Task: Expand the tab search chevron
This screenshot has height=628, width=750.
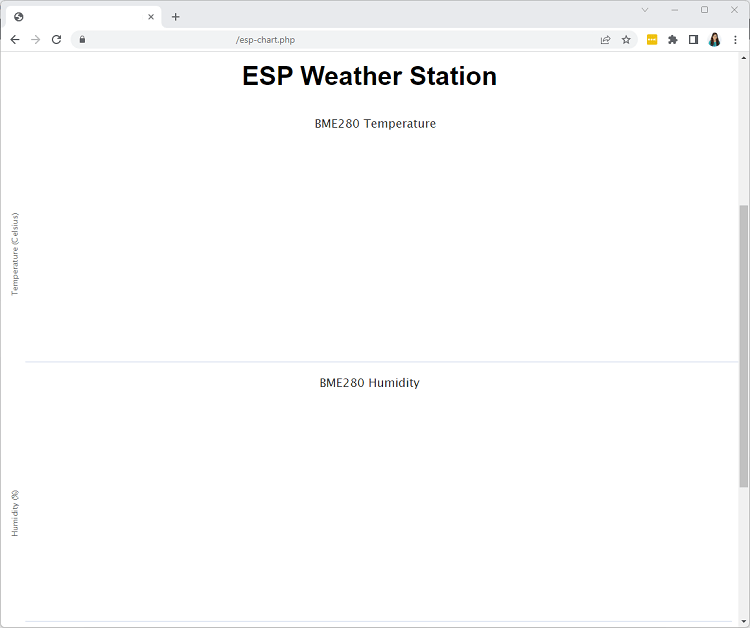Action: click(x=645, y=10)
